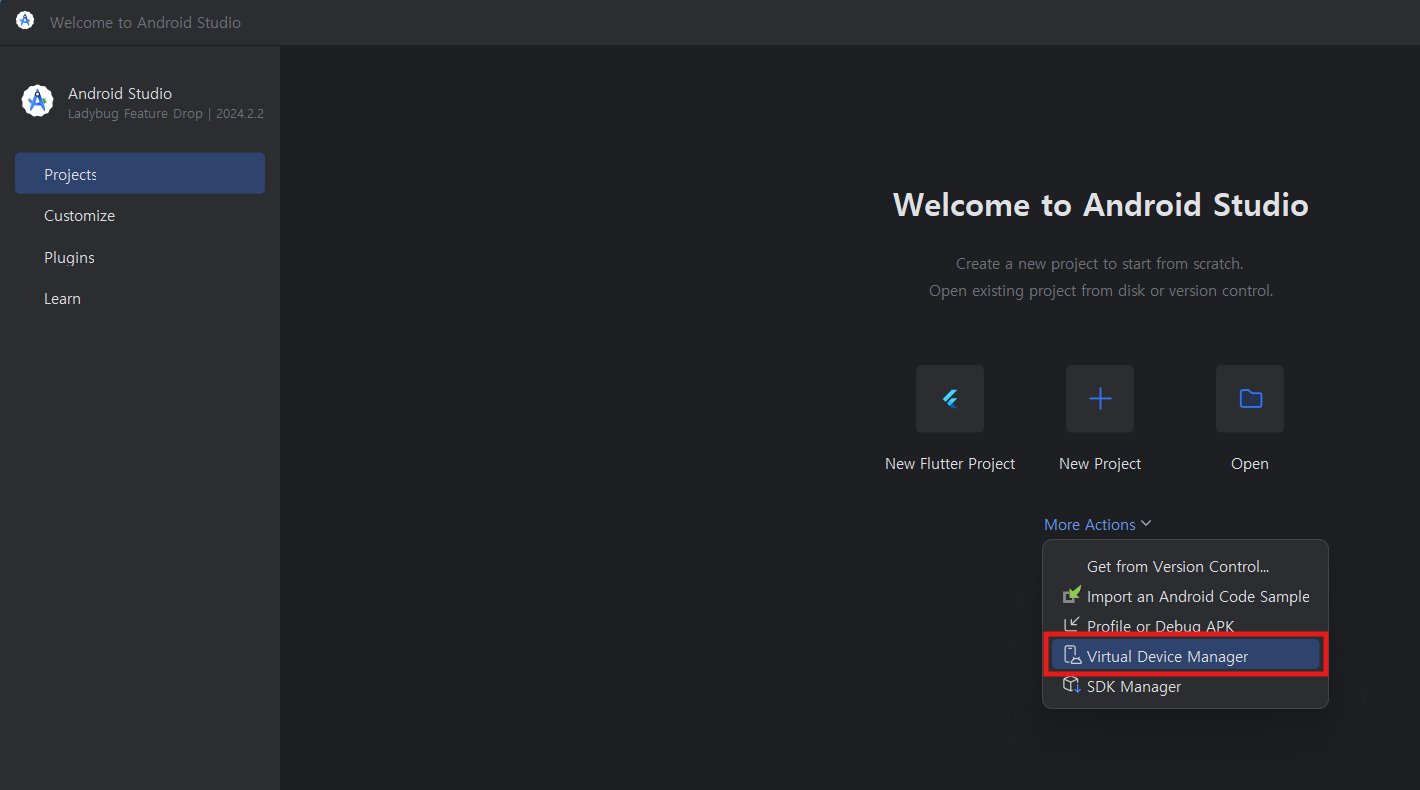Click the chevron next to More Actions
This screenshot has width=1420, height=790.
(x=1146, y=524)
